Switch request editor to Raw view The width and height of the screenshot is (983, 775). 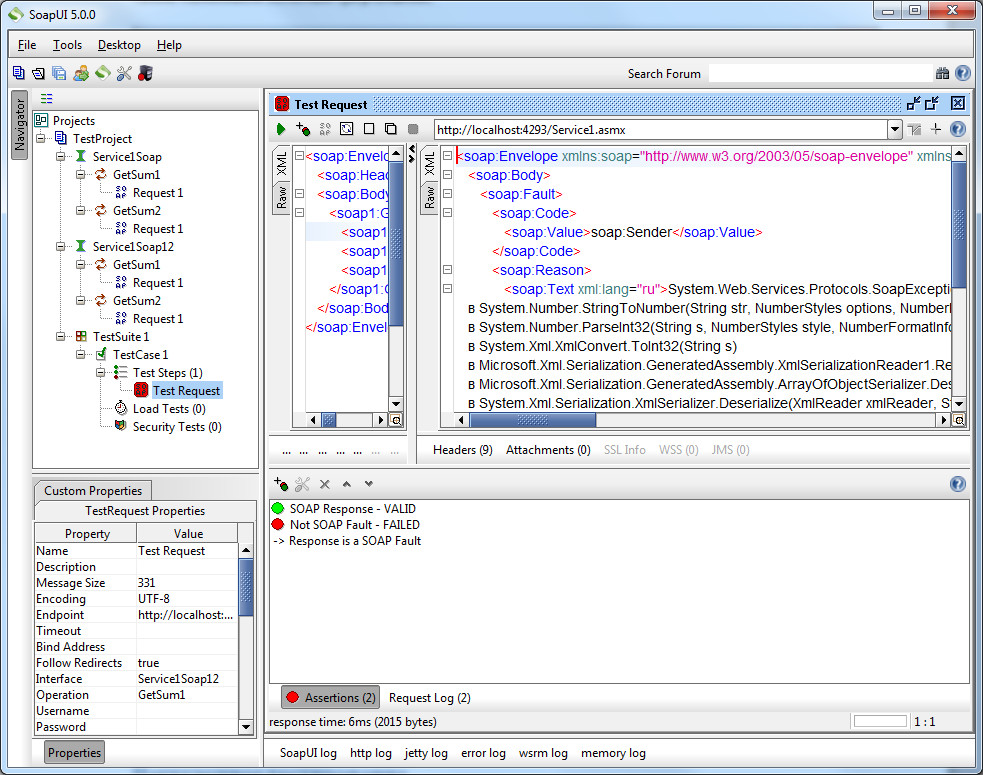point(281,197)
